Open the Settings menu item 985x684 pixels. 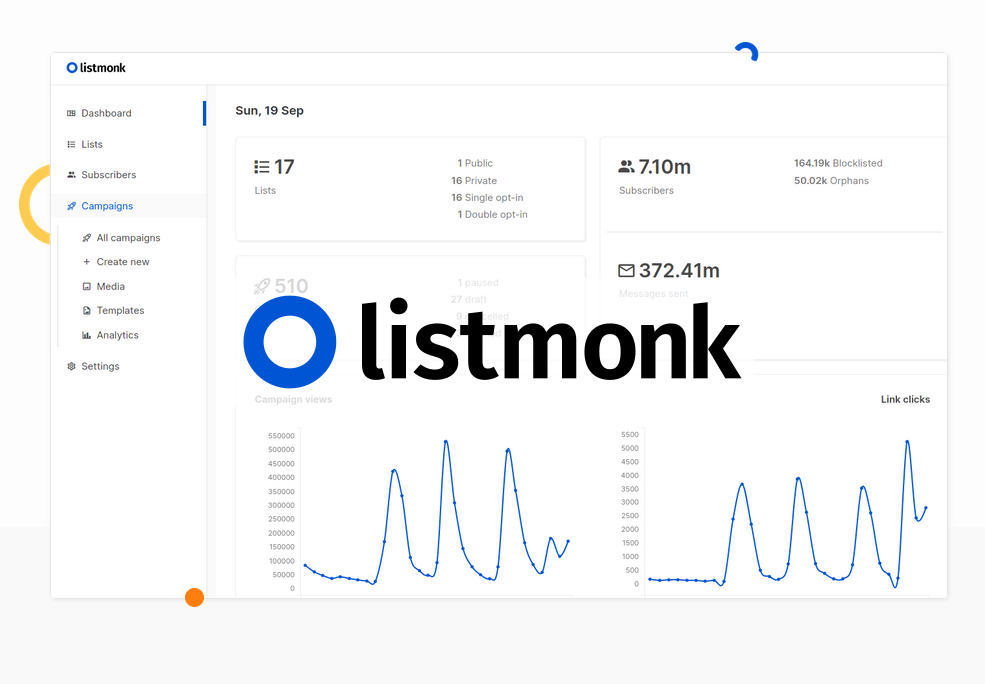(103, 366)
